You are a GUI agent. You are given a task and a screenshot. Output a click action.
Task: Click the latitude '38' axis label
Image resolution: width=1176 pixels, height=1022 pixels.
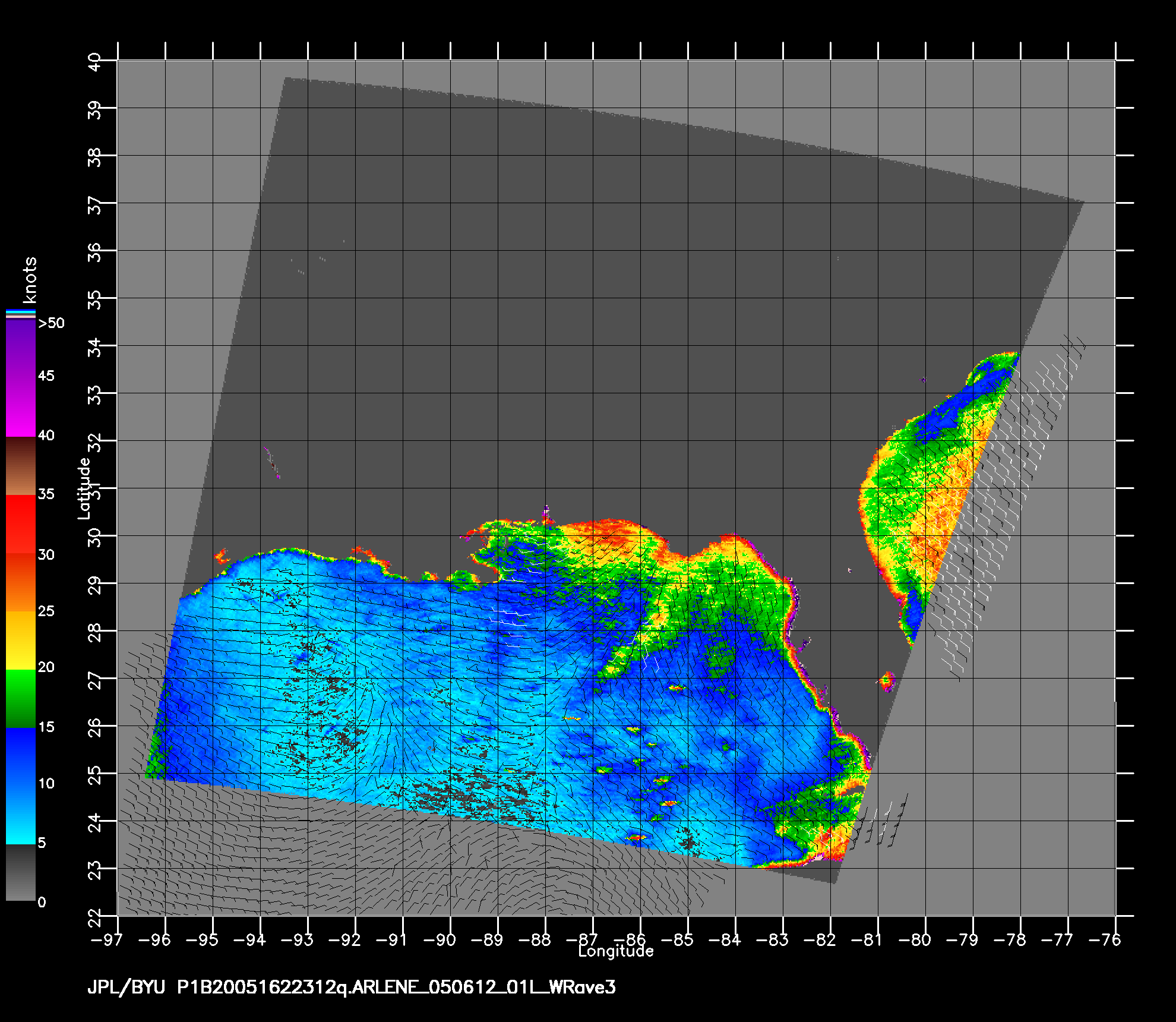tap(94, 157)
